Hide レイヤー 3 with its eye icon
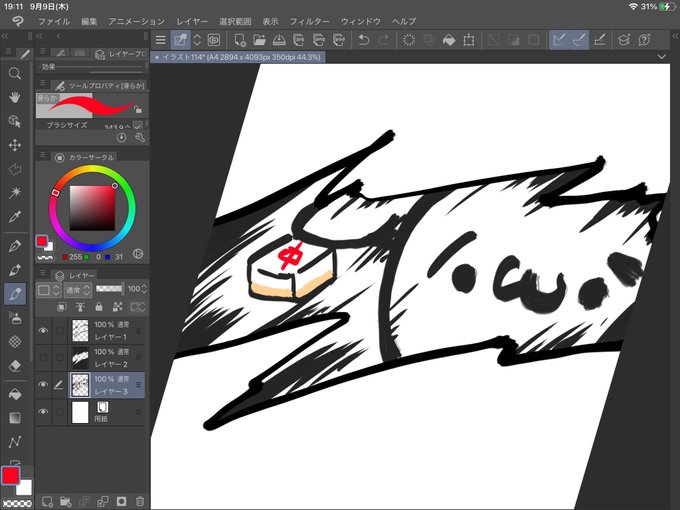Image resolution: width=680 pixels, height=510 pixels. coord(43,385)
